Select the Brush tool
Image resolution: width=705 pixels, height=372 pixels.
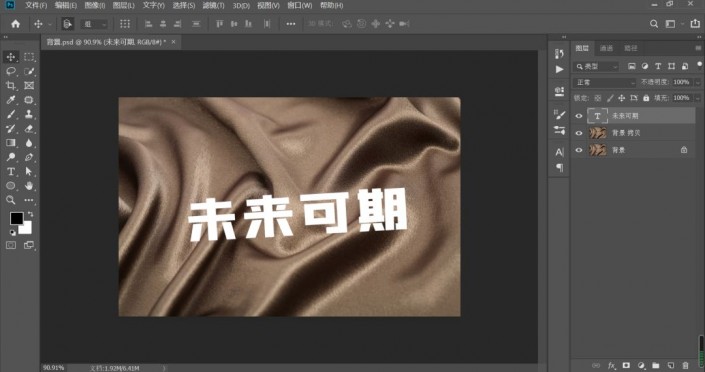pyautogui.click(x=11, y=114)
